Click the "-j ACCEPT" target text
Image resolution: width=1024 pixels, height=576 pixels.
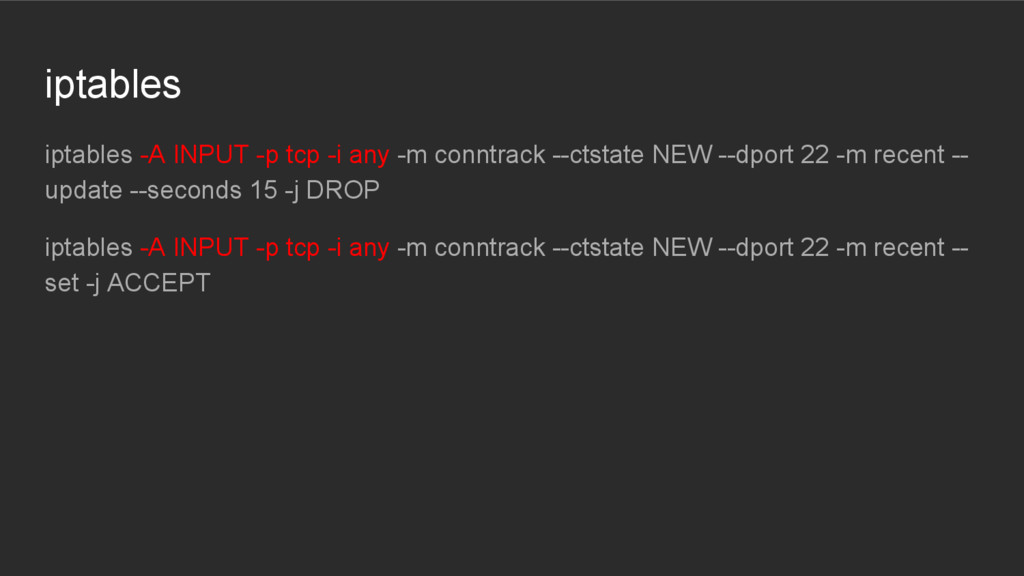pyautogui.click(x=148, y=283)
